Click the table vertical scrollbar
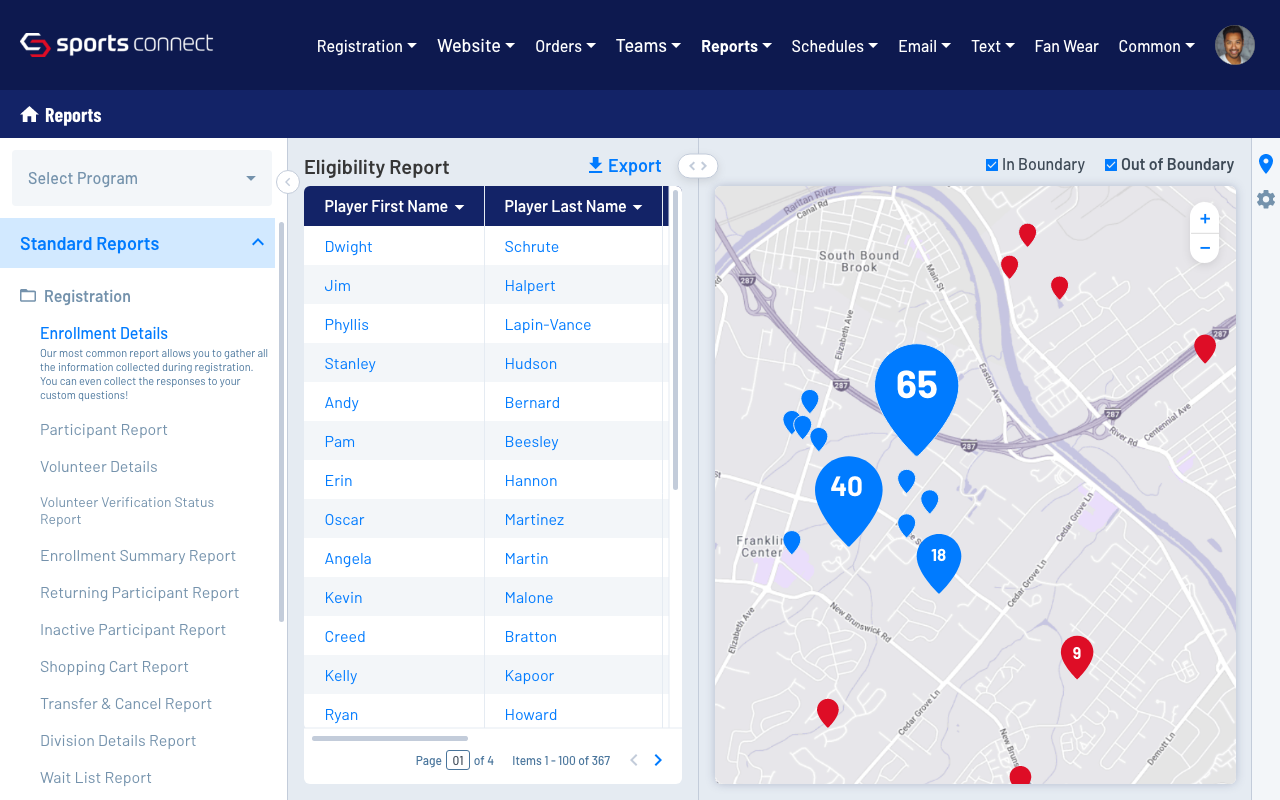 coord(675,340)
